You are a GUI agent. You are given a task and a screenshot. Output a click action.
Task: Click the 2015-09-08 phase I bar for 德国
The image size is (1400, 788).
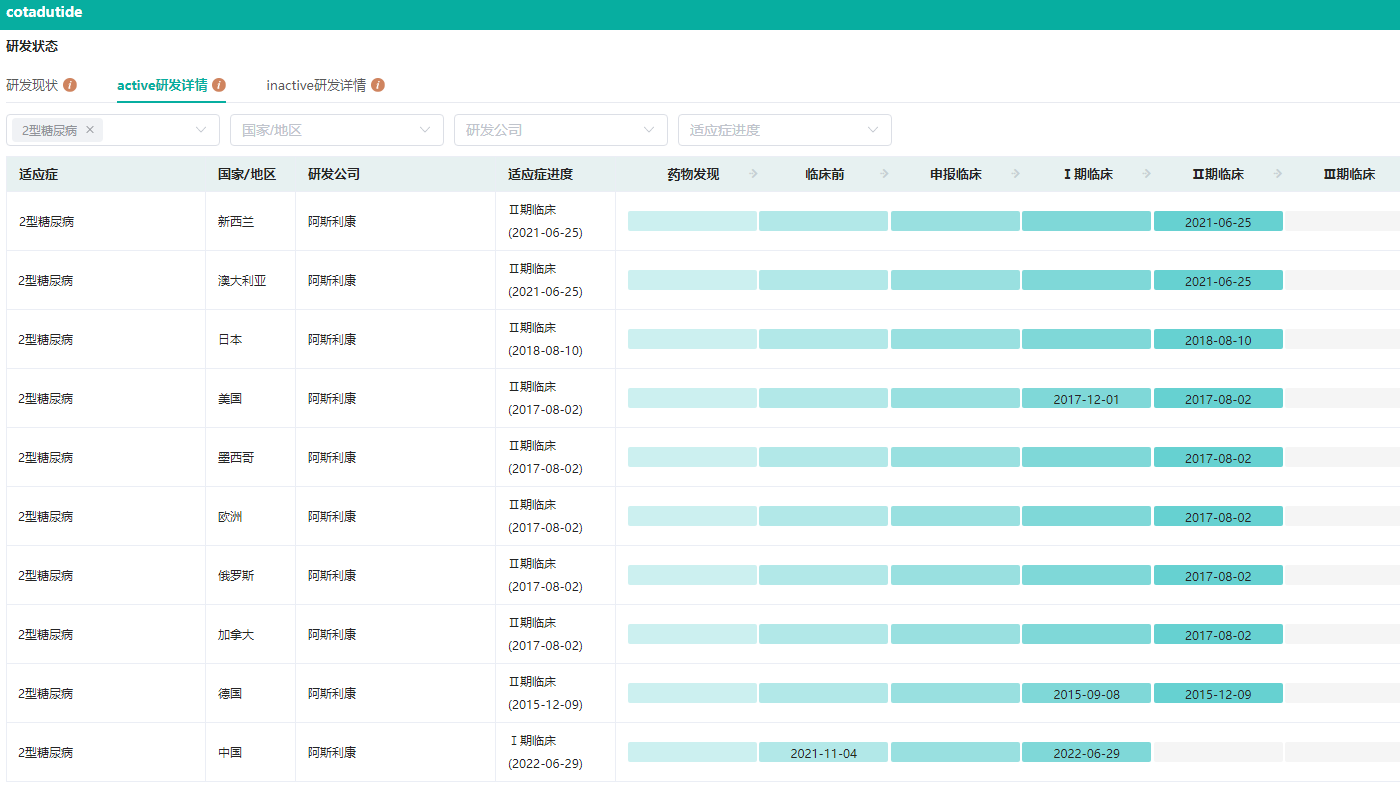pos(1086,694)
